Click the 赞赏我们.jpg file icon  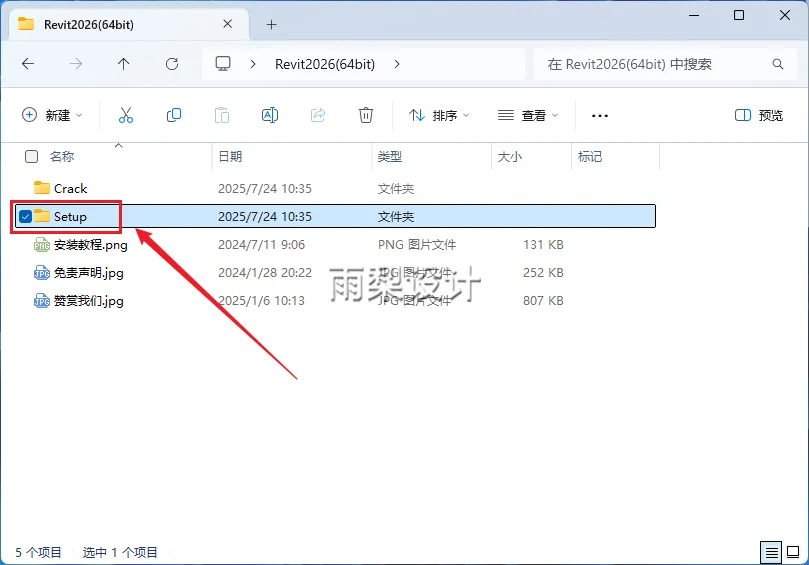pos(42,300)
